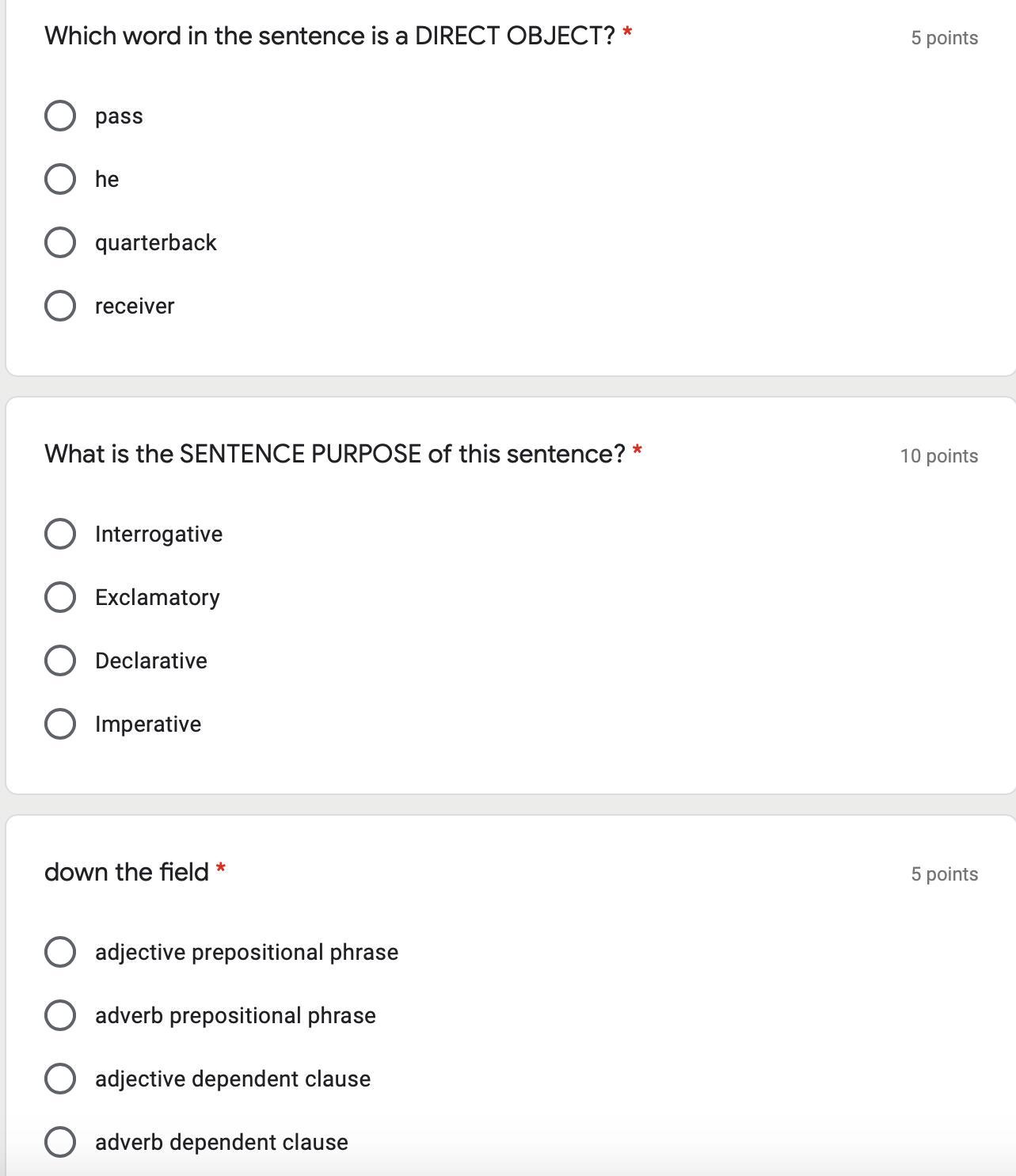
Task: Mark Declarative as the sentence purpose
Action: point(60,660)
